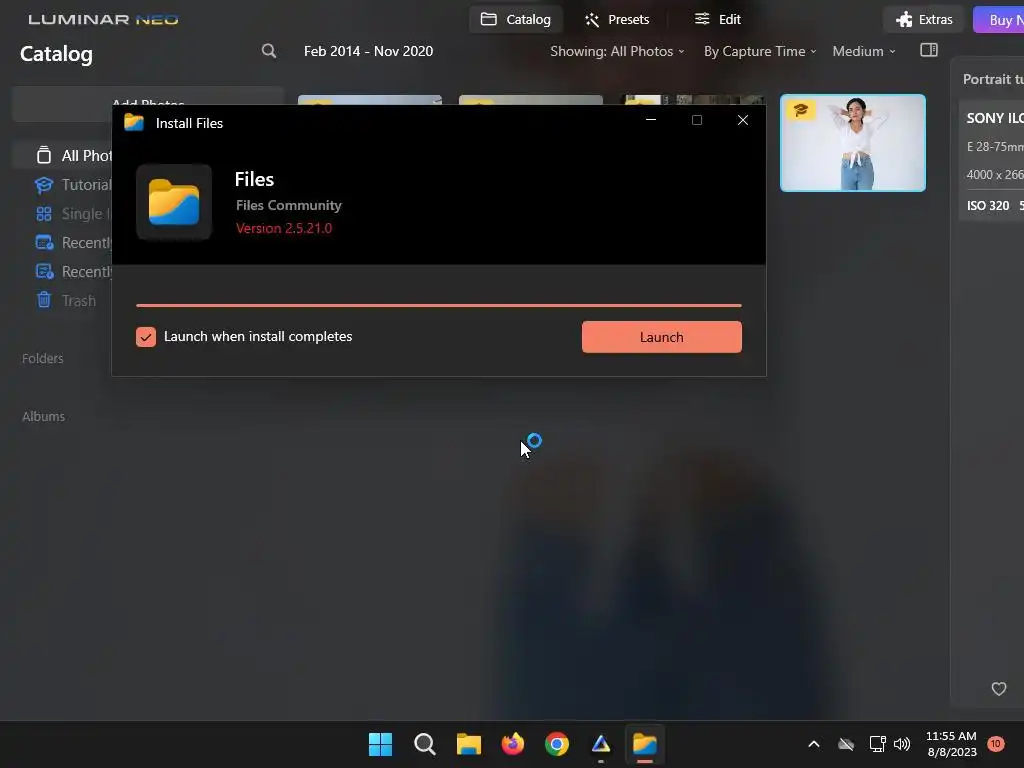Open the Medium thumbnail size dropdown
This screenshot has width=1024, height=768.
click(864, 51)
